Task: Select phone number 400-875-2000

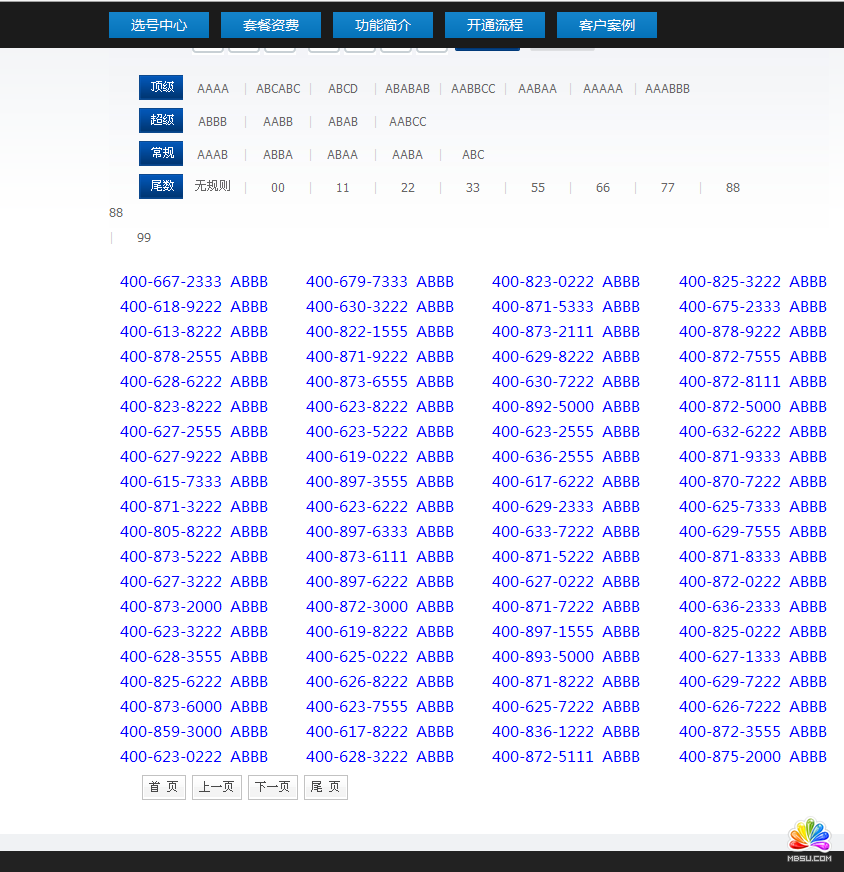Action: pos(730,757)
